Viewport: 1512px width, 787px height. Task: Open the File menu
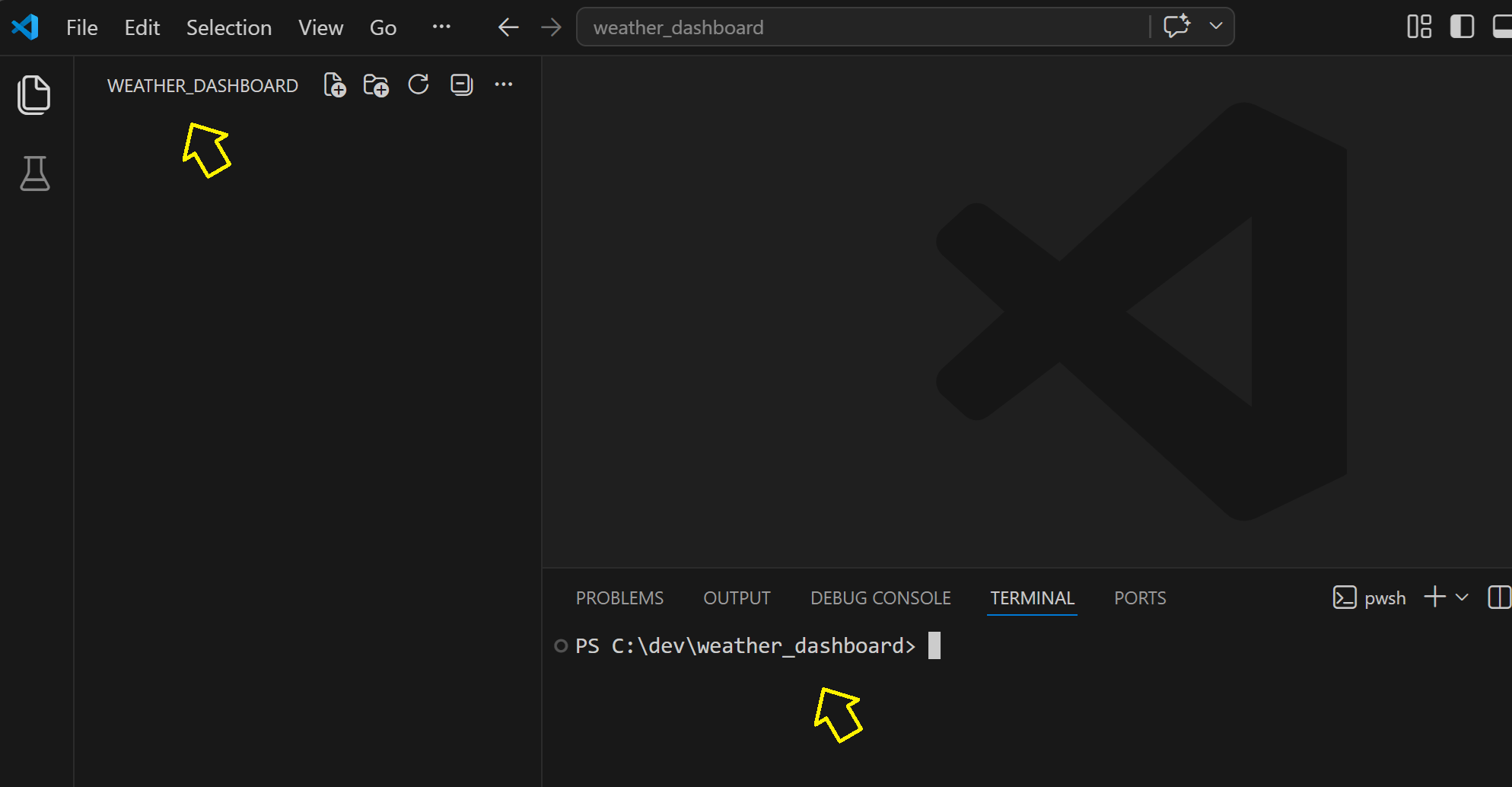82,27
